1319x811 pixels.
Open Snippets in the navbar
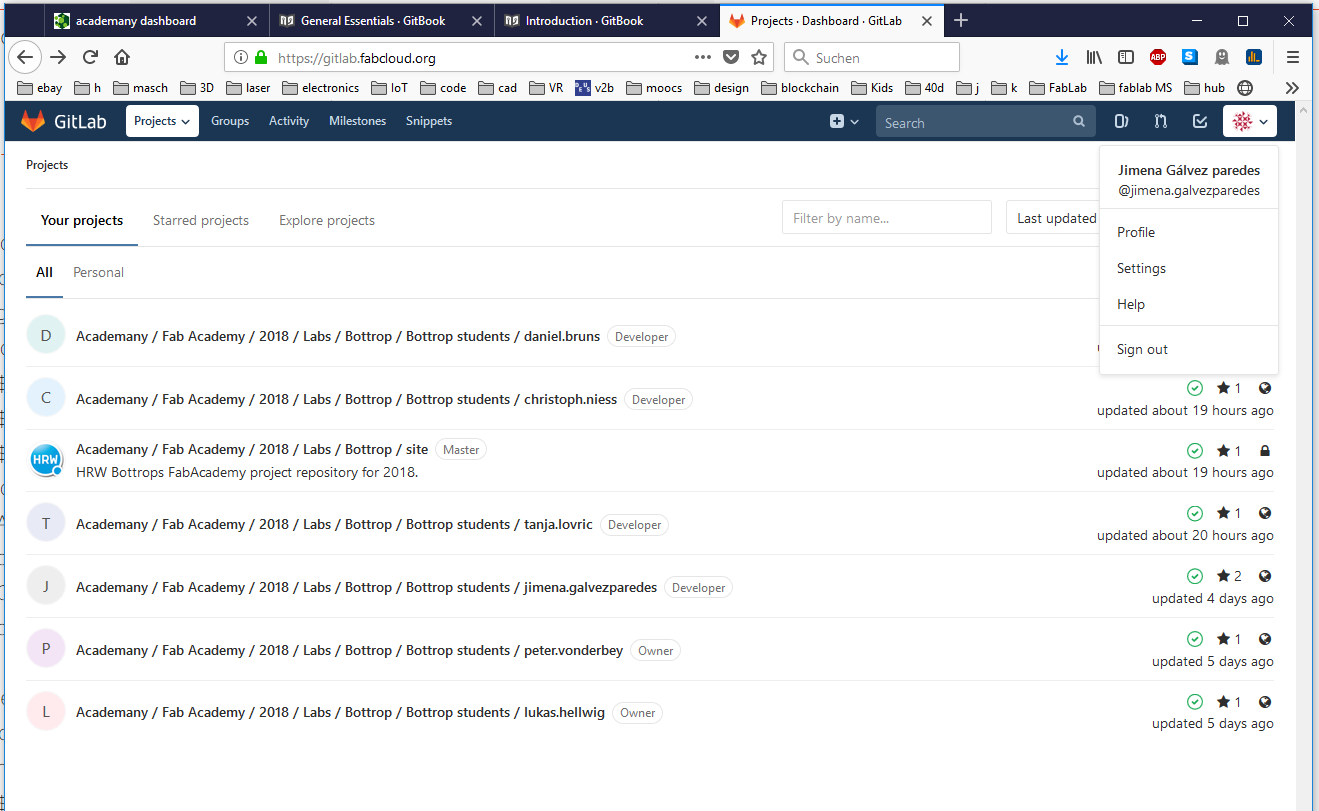coord(429,121)
